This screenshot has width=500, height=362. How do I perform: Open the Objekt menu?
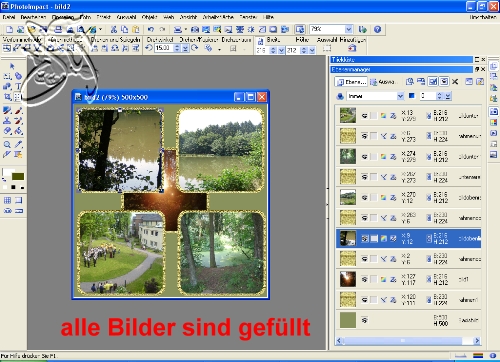tap(149, 17)
